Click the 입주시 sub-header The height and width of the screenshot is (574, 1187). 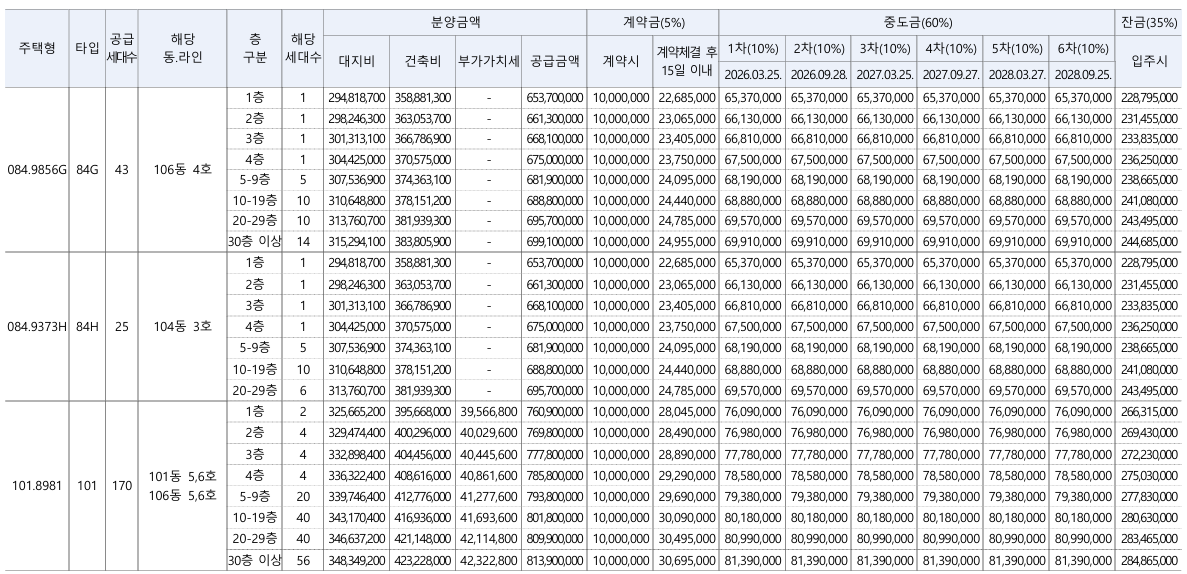(1148, 61)
